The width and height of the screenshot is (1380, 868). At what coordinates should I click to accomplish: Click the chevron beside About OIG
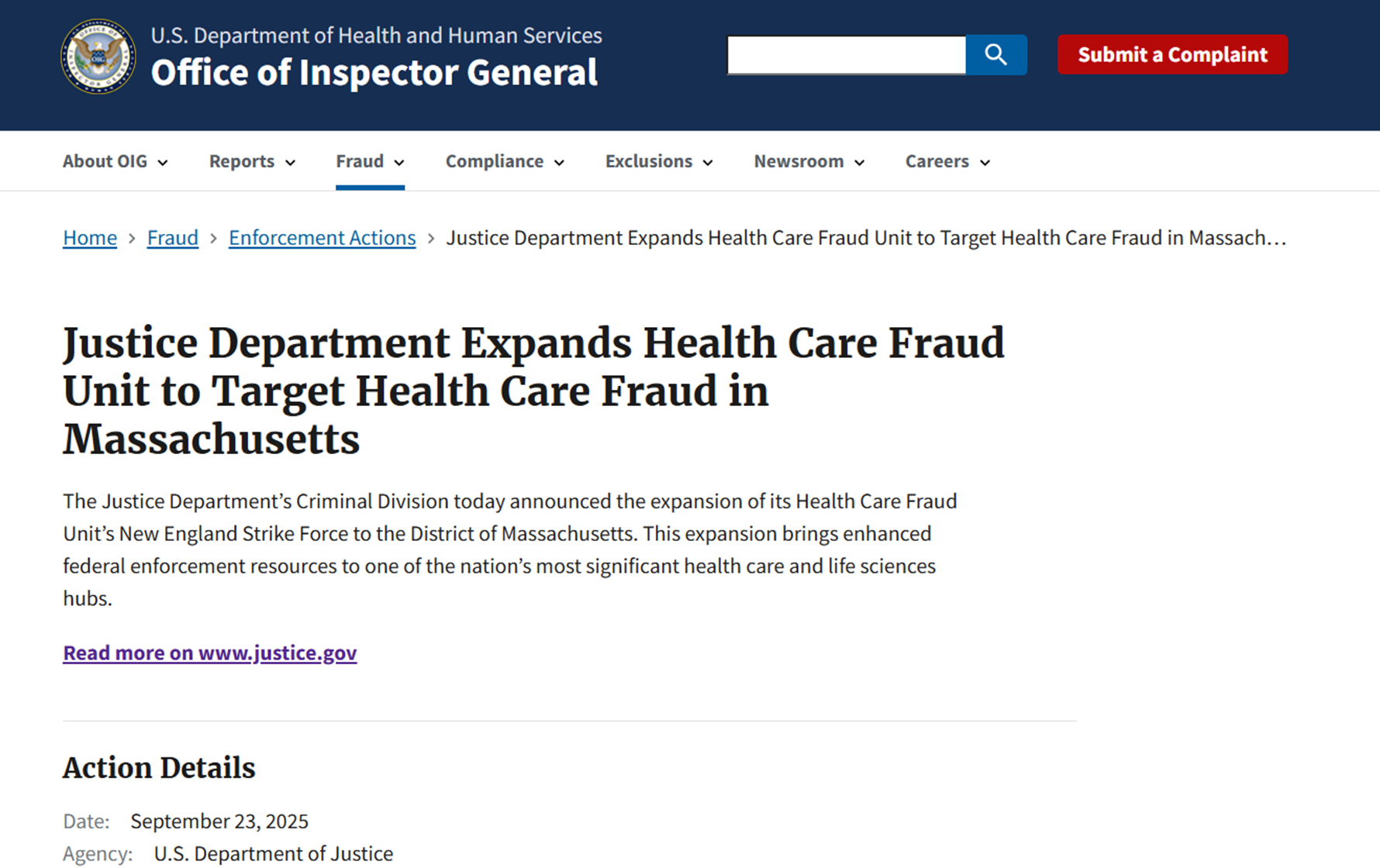(x=163, y=163)
